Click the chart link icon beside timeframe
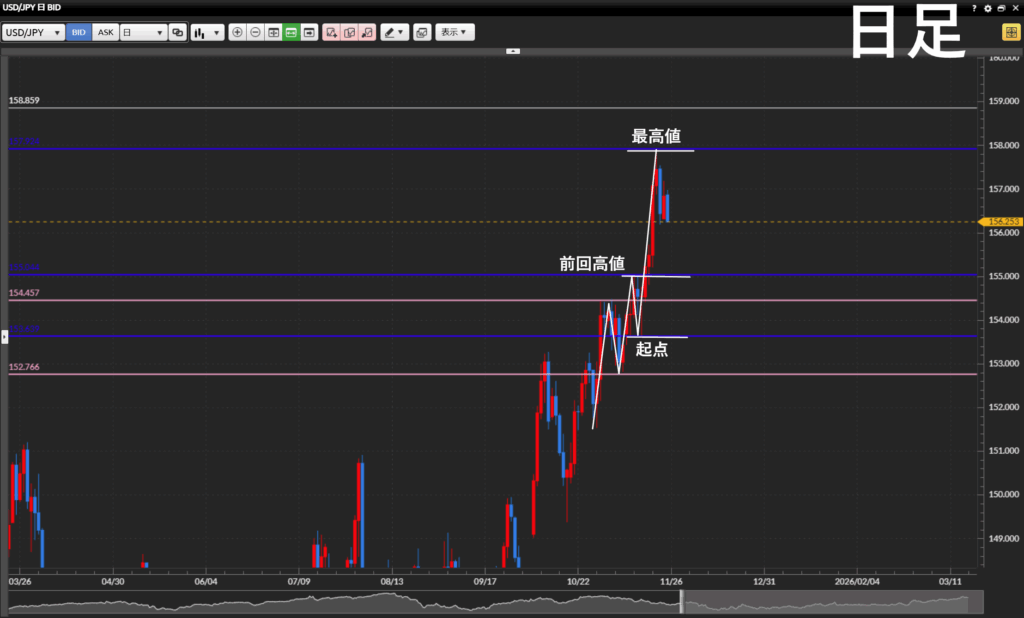 pos(178,32)
